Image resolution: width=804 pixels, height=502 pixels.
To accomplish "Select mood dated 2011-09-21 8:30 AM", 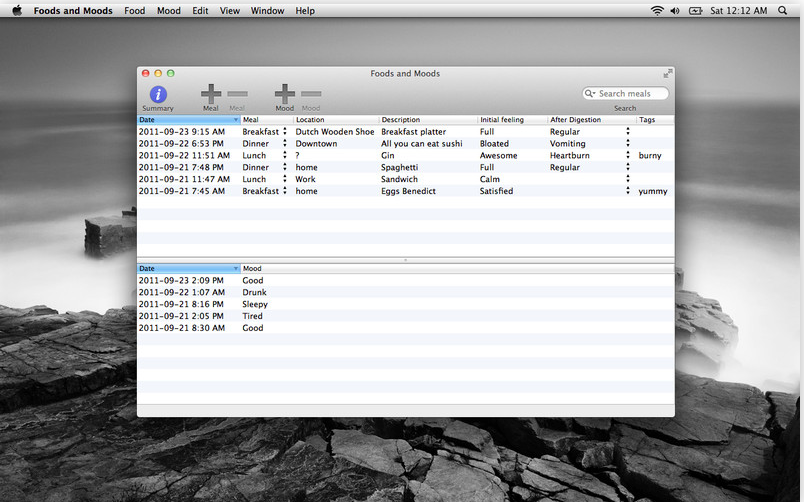I will point(182,327).
